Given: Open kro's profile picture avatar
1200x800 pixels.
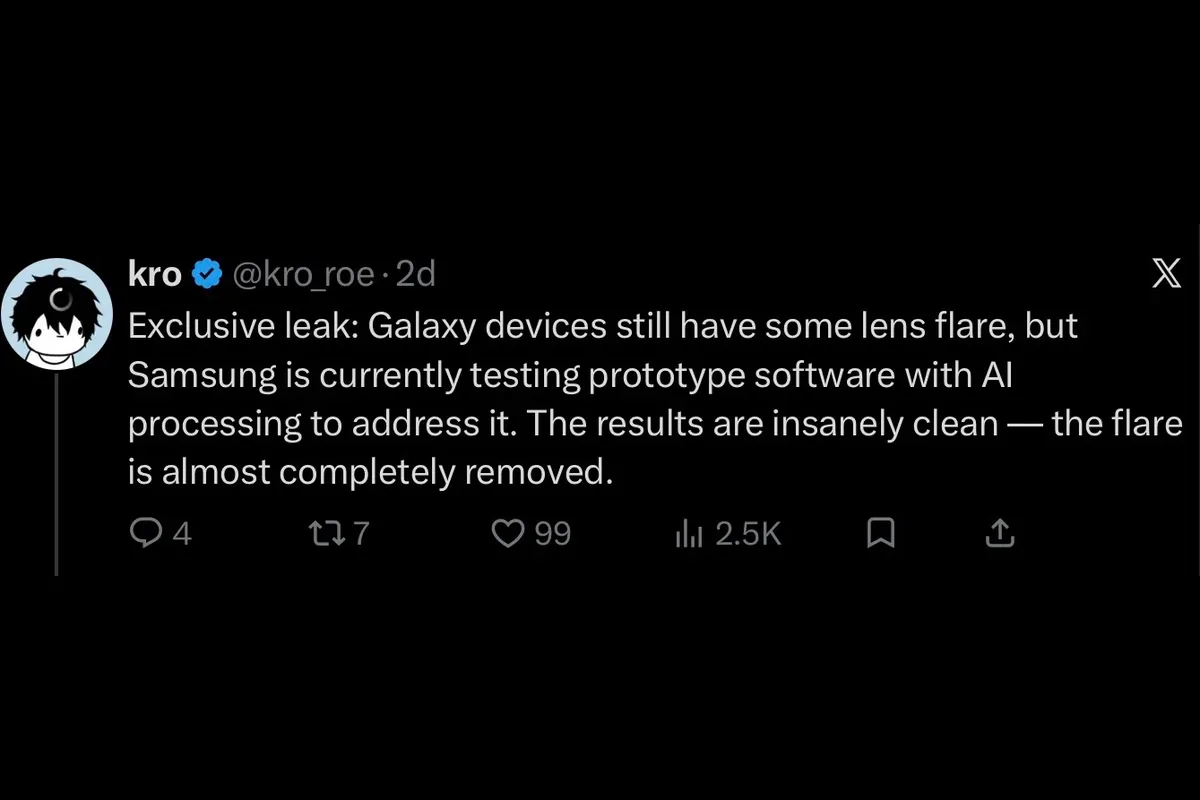Looking at the screenshot, I should click(55, 312).
